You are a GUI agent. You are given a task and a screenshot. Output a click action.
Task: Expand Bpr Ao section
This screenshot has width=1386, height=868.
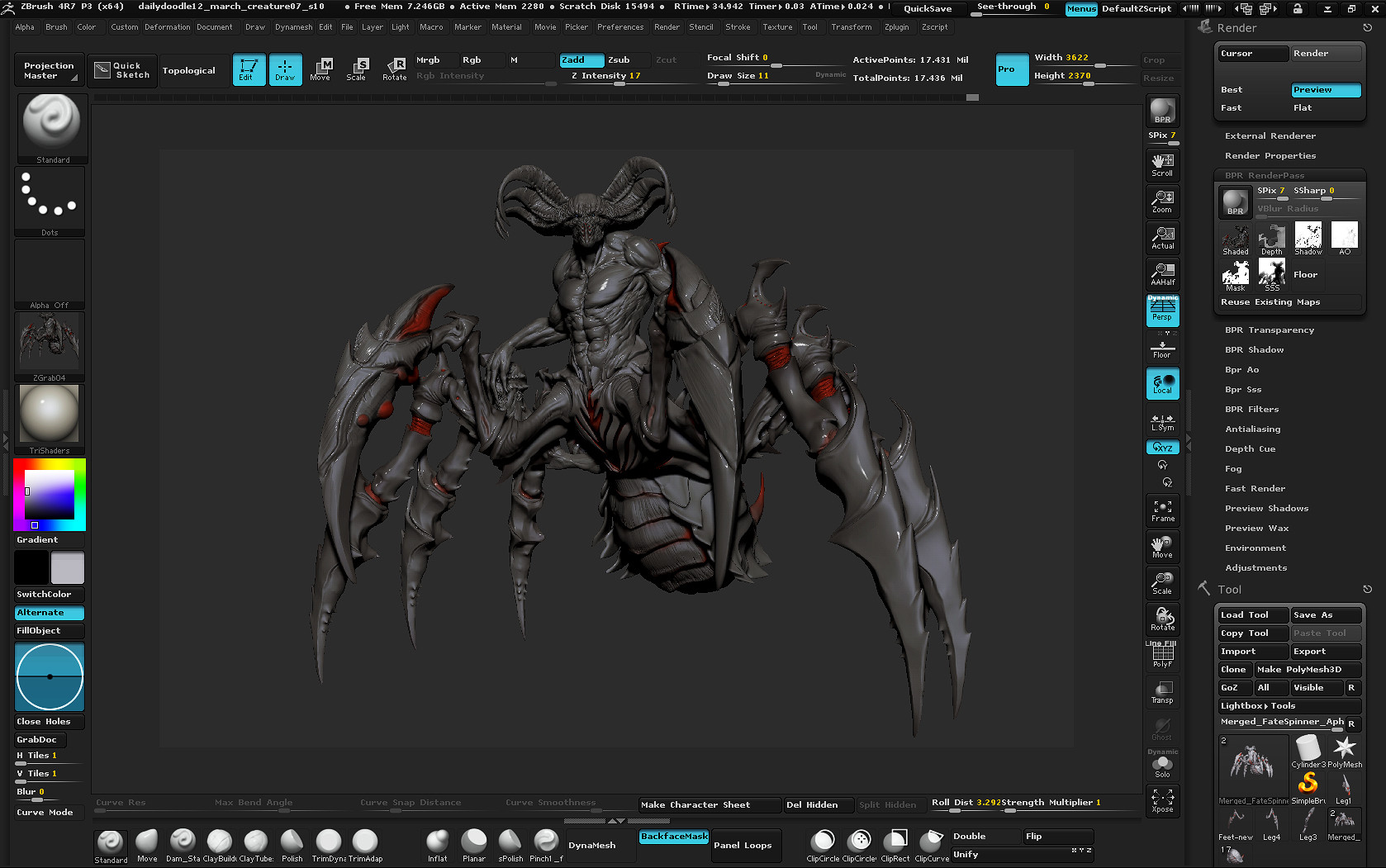coord(1241,370)
